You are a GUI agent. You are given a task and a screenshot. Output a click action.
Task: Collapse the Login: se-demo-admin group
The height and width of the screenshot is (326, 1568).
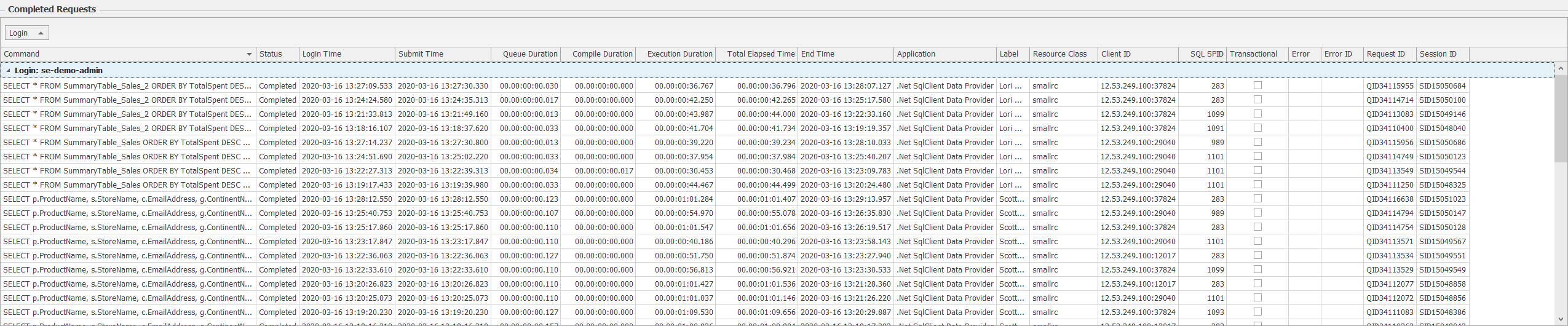tap(8, 71)
